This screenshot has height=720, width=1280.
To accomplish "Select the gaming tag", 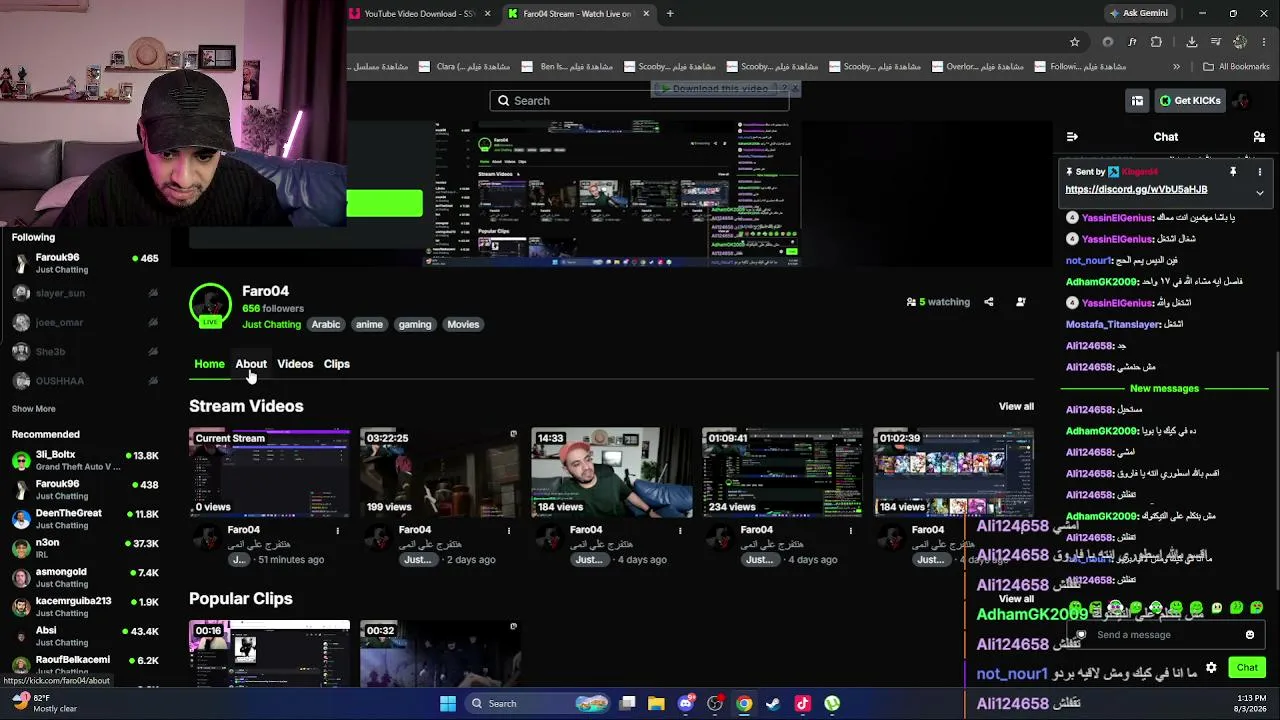I will (415, 324).
